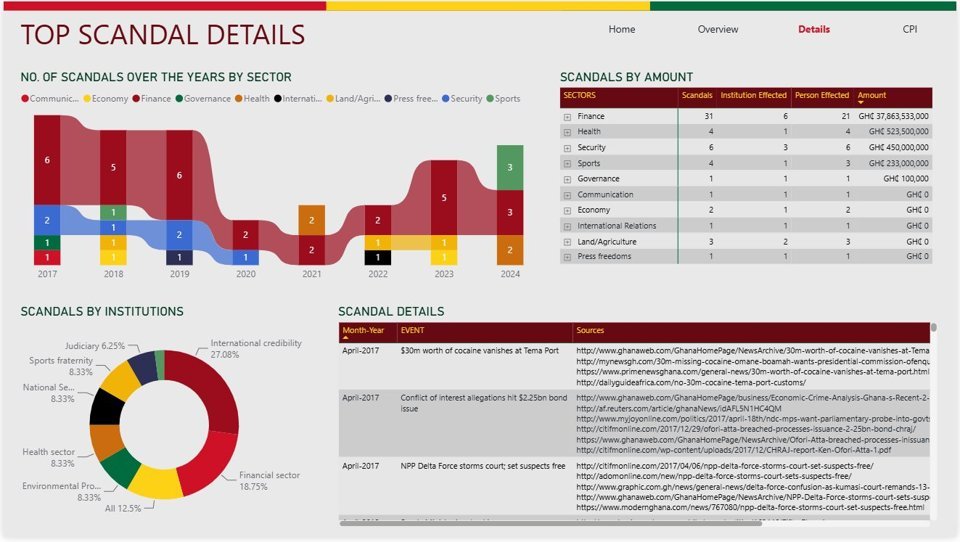960x542 pixels.
Task: Expand the Health sector row
Action: (x=568, y=132)
